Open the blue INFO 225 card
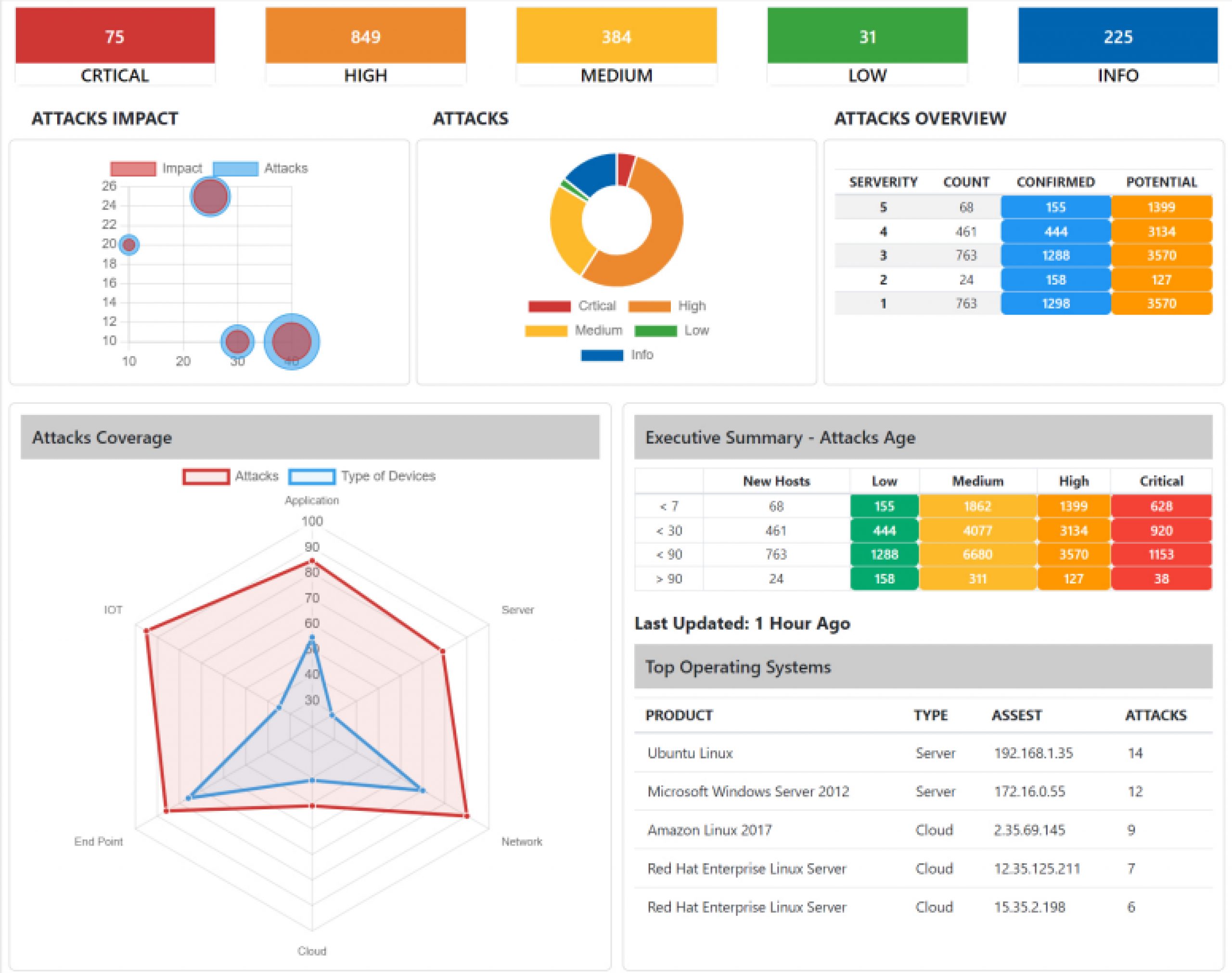 click(x=1118, y=46)
